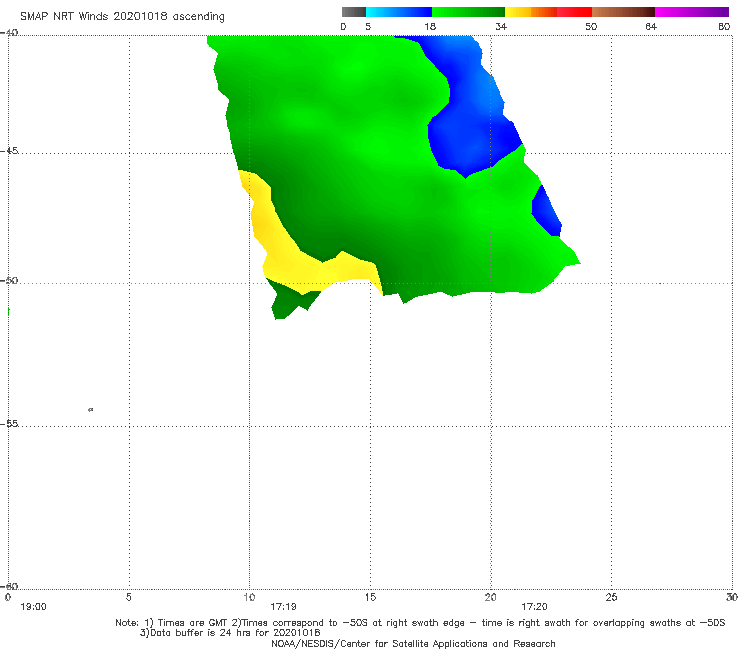Click the color bar label '80'
Image resolution: width=740 pixels, height=650 pixels.
[724, 26]
